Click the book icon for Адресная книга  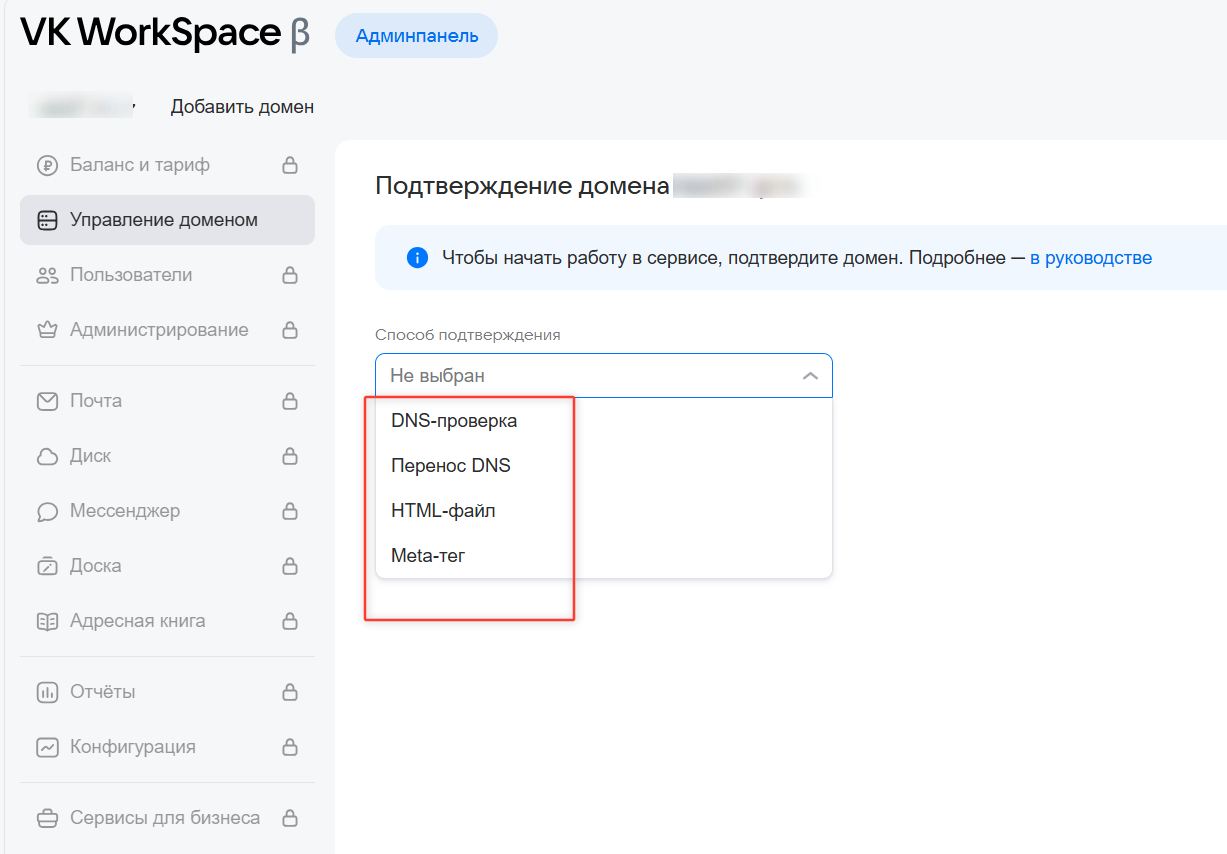[47, 621]
